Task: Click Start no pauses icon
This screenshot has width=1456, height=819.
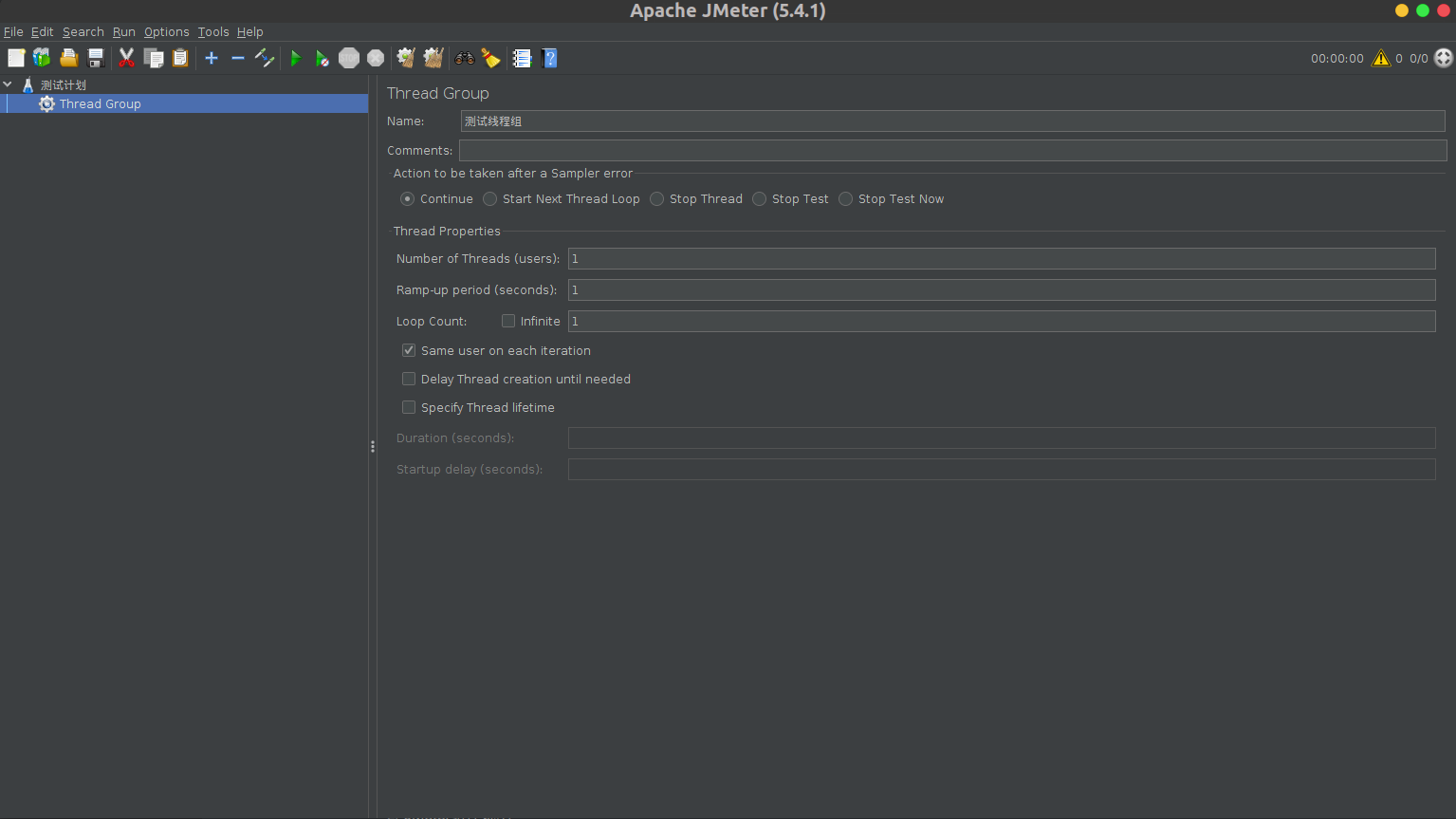Action: (x=323, y=58)
